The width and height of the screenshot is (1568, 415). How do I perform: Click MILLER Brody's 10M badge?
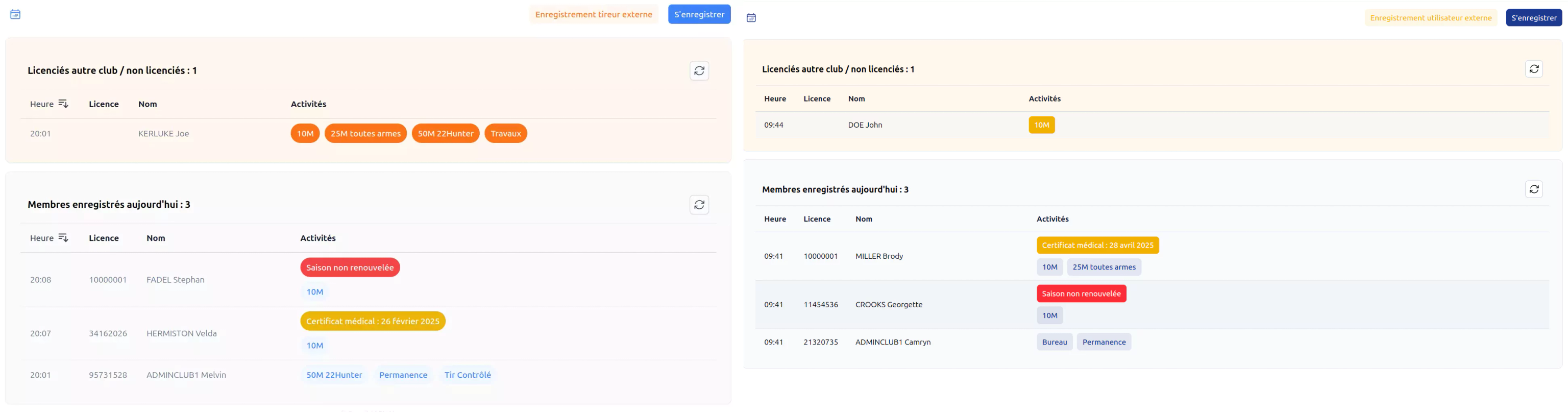point(1049,267)
